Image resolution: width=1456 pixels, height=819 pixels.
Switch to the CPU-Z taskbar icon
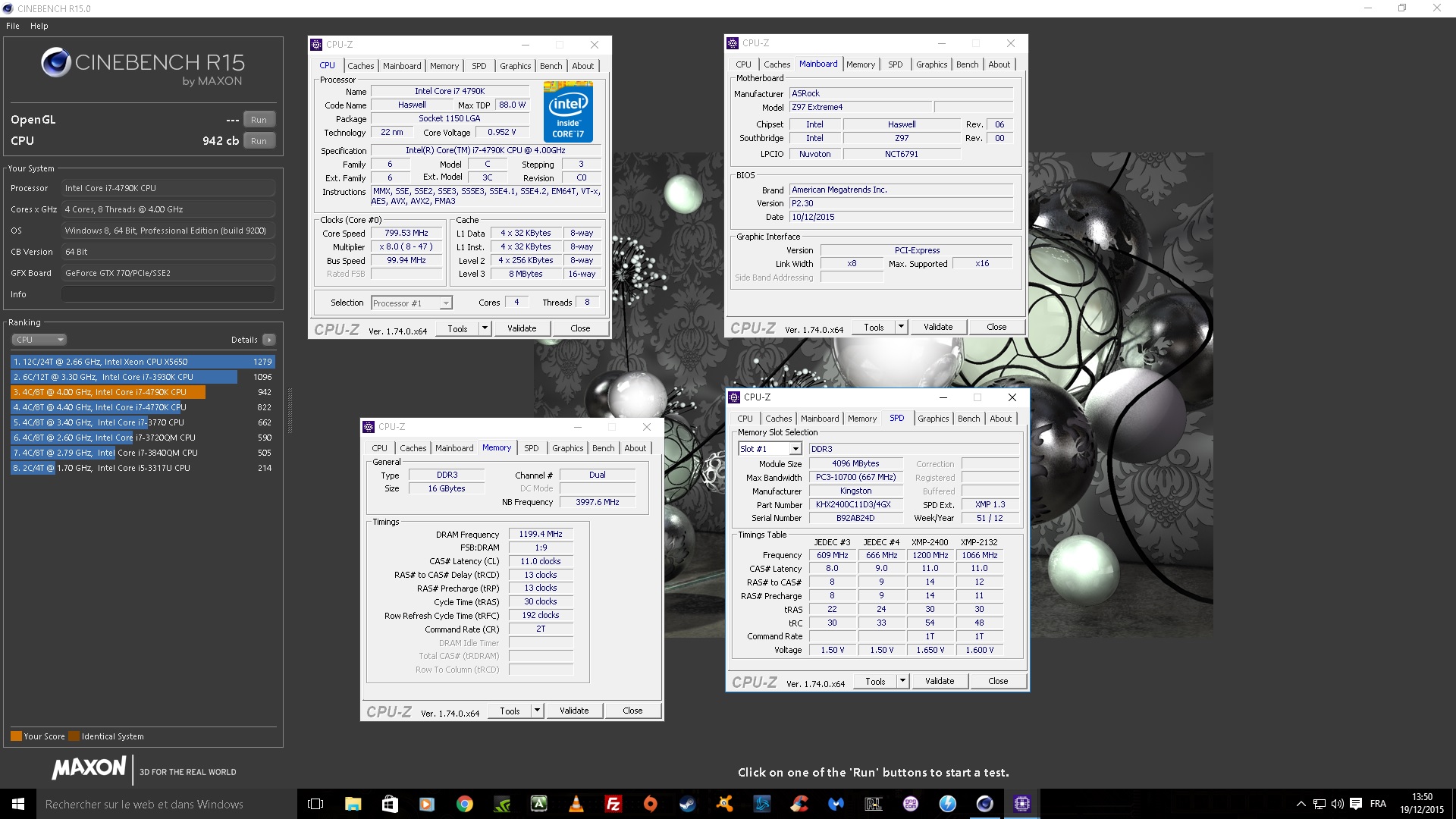tap(1021, 804)
